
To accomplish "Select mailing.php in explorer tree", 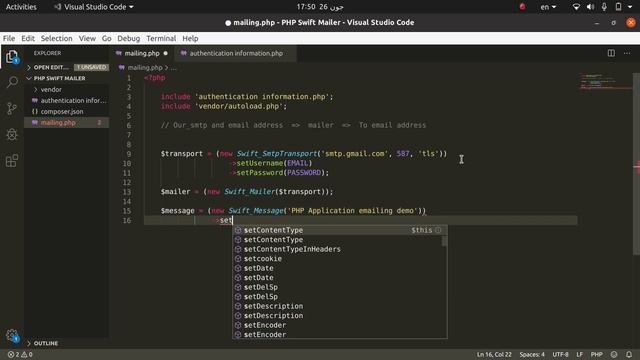I will tap(67, 122).
